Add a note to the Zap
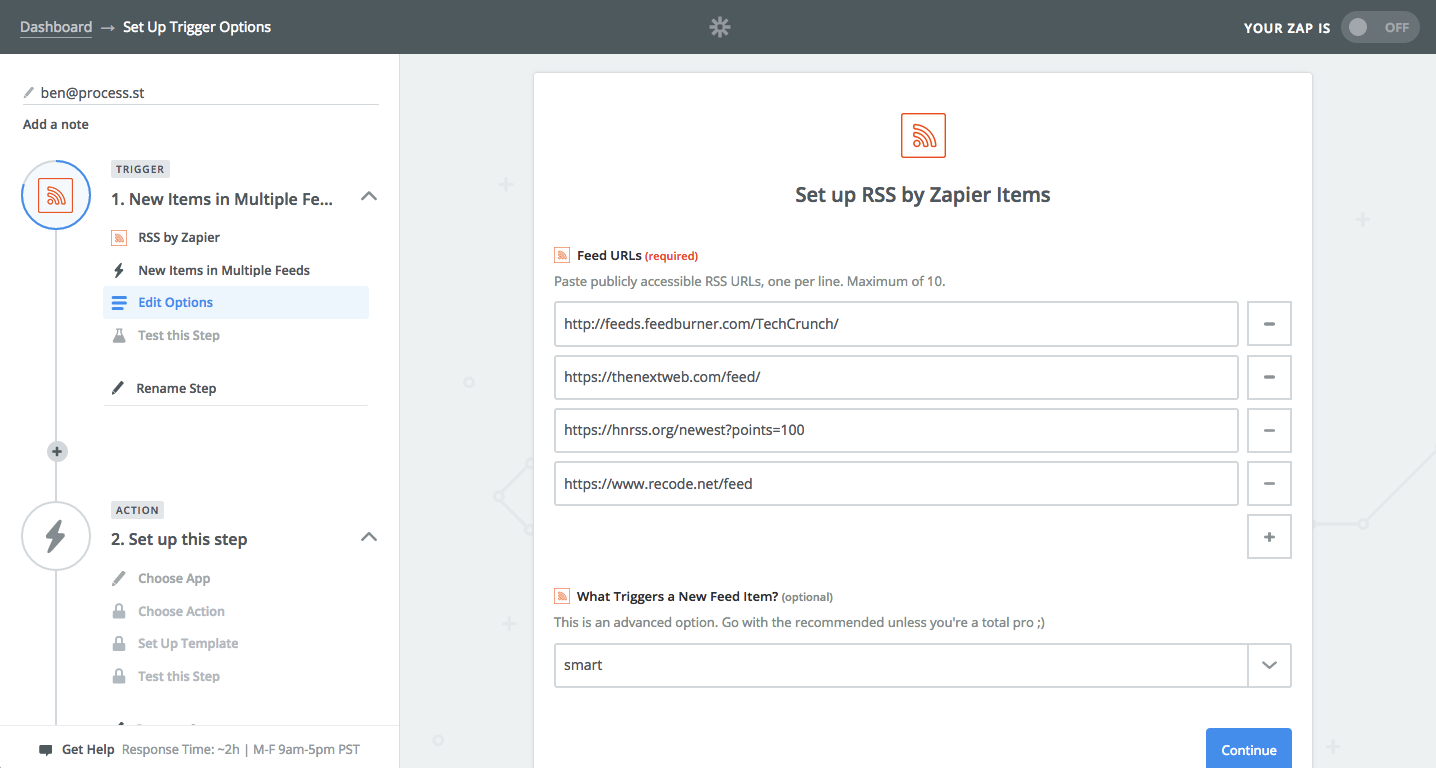The image size is (1436, 768). [x=56, y=124]
